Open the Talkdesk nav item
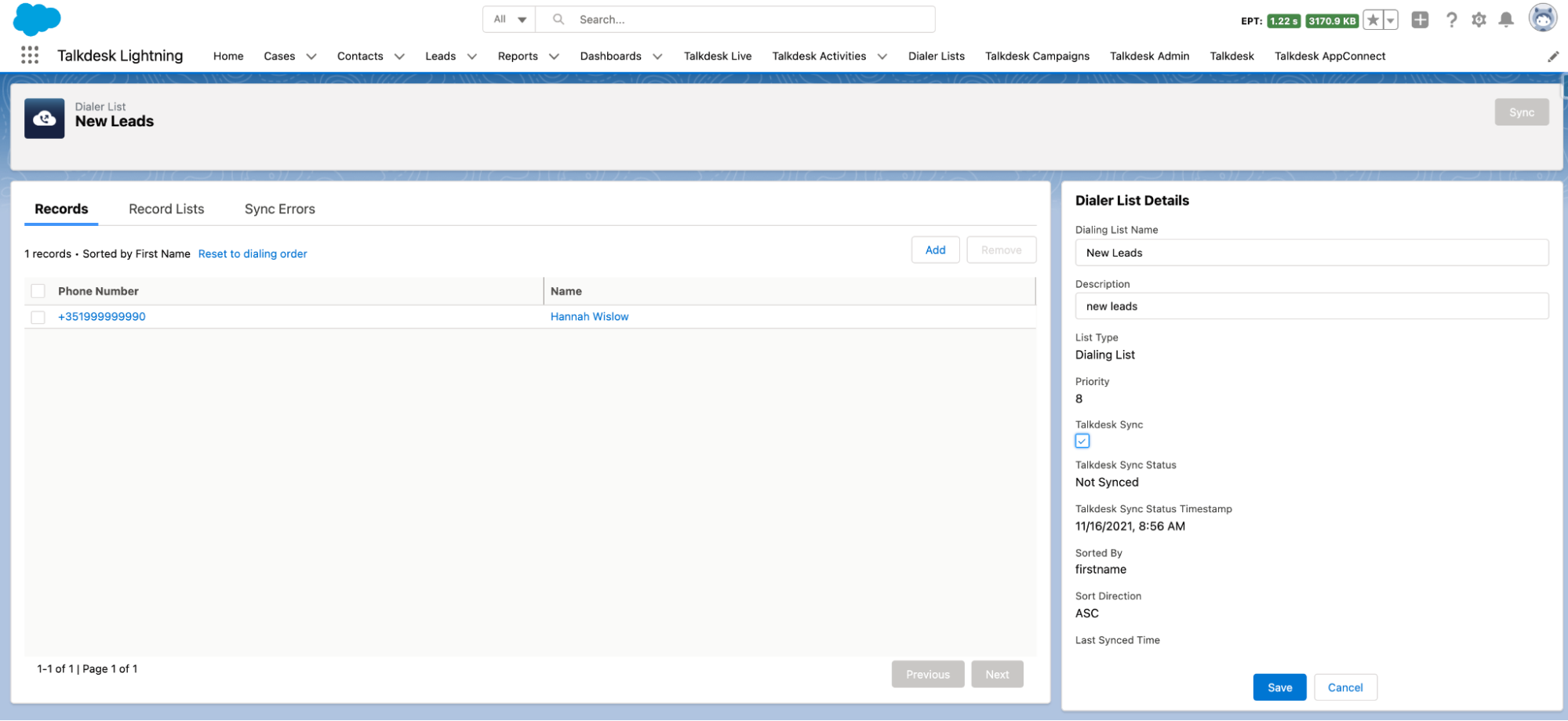 click(x=1231, y=56)
